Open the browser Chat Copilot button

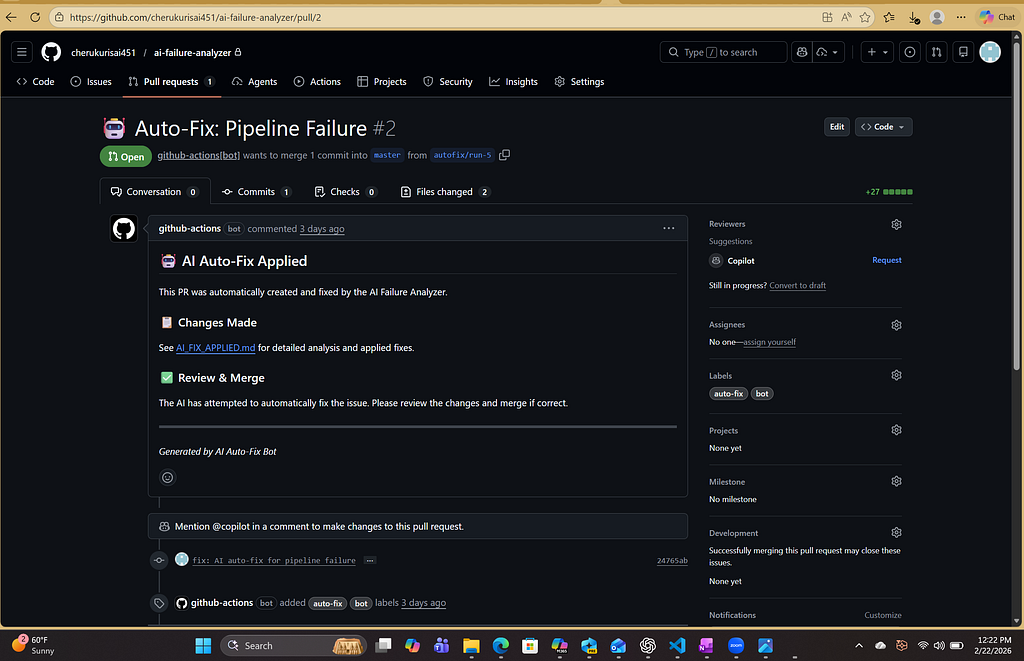997,17
